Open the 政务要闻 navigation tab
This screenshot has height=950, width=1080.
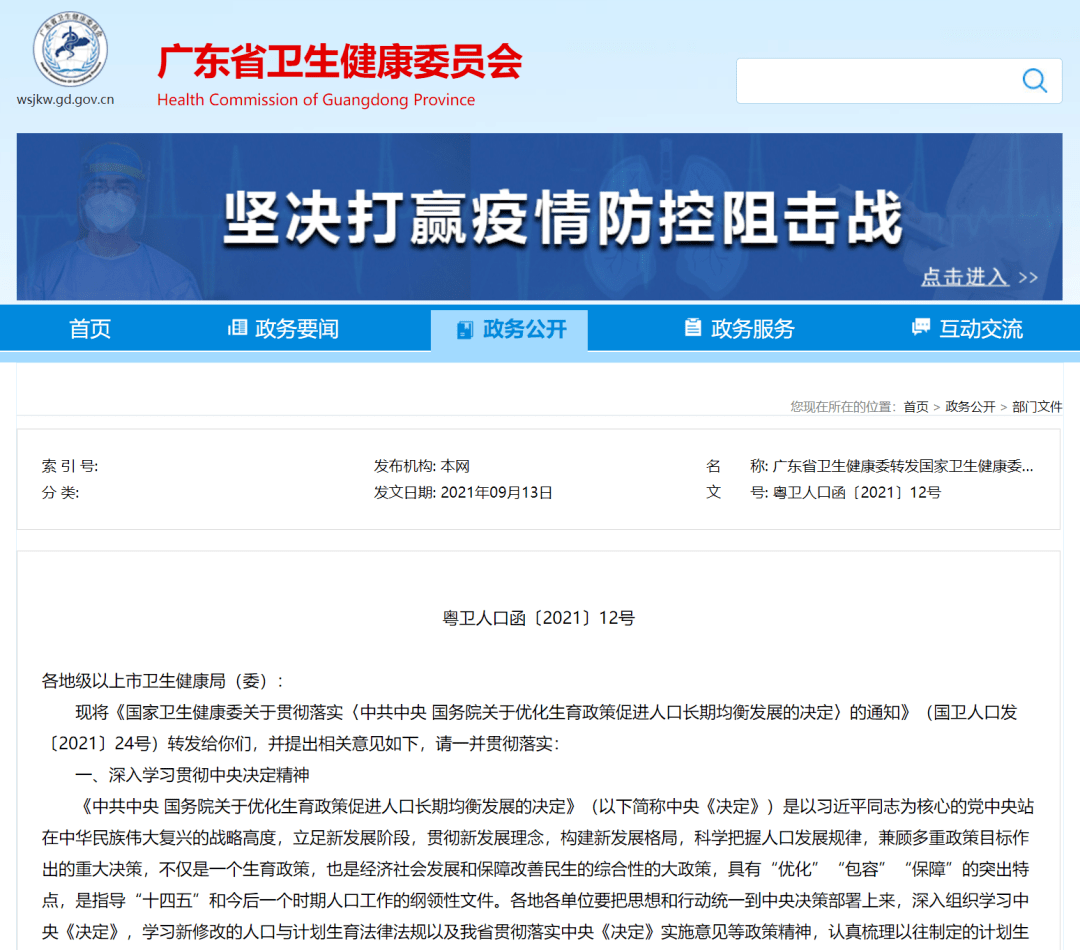point(283,329)
